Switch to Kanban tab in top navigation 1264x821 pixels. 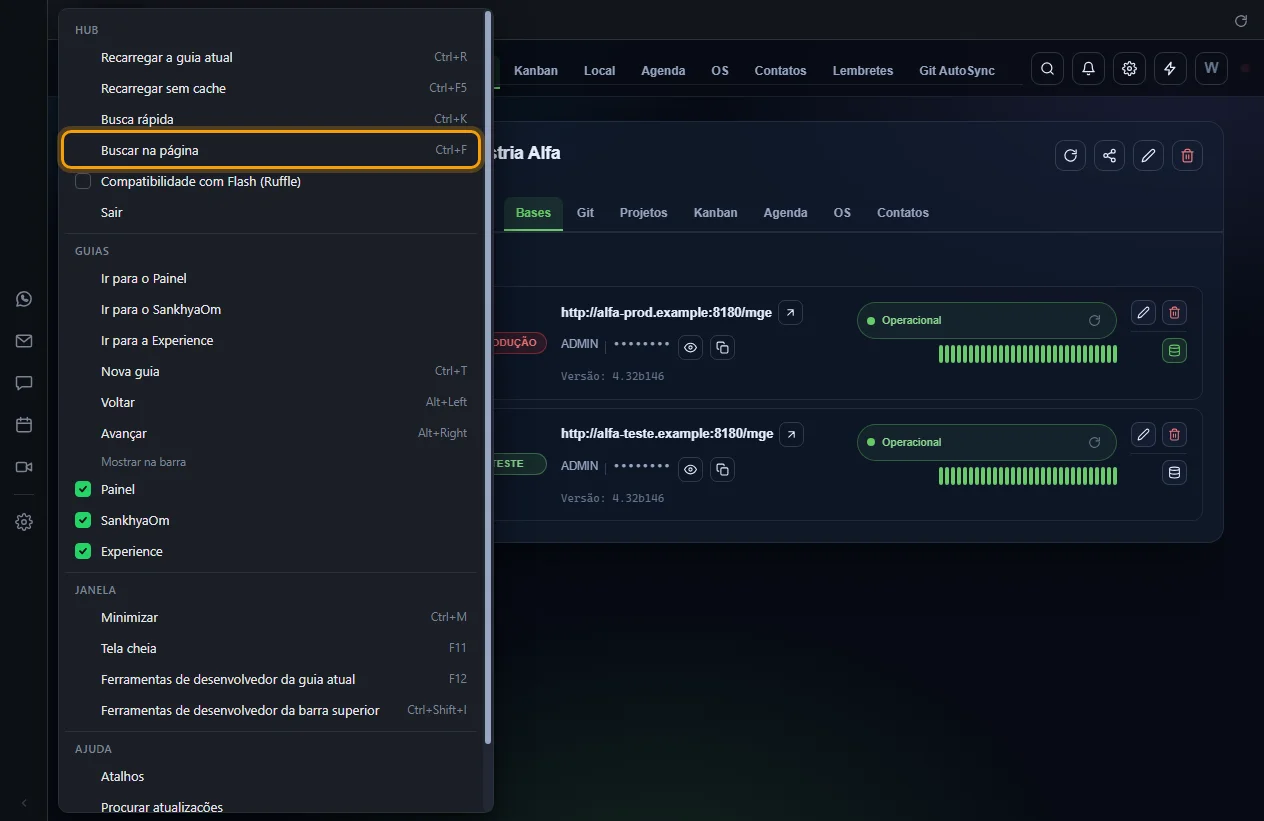coord(536,71)
